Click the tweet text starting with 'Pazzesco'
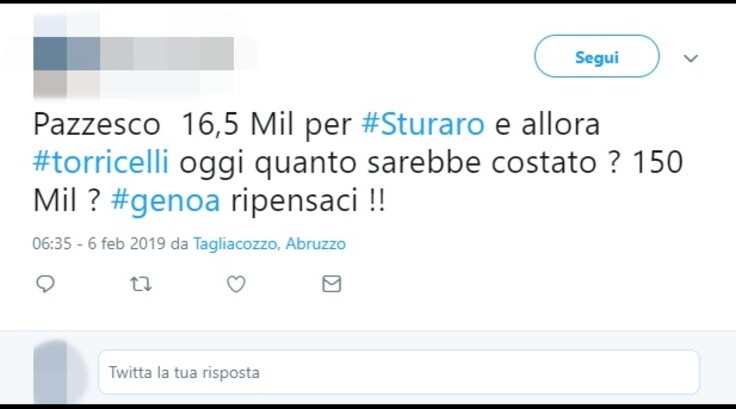 point(358,162)
